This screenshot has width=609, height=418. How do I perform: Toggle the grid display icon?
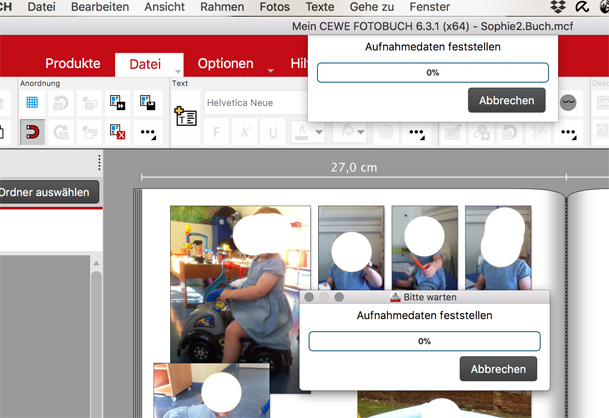point(32,103)
